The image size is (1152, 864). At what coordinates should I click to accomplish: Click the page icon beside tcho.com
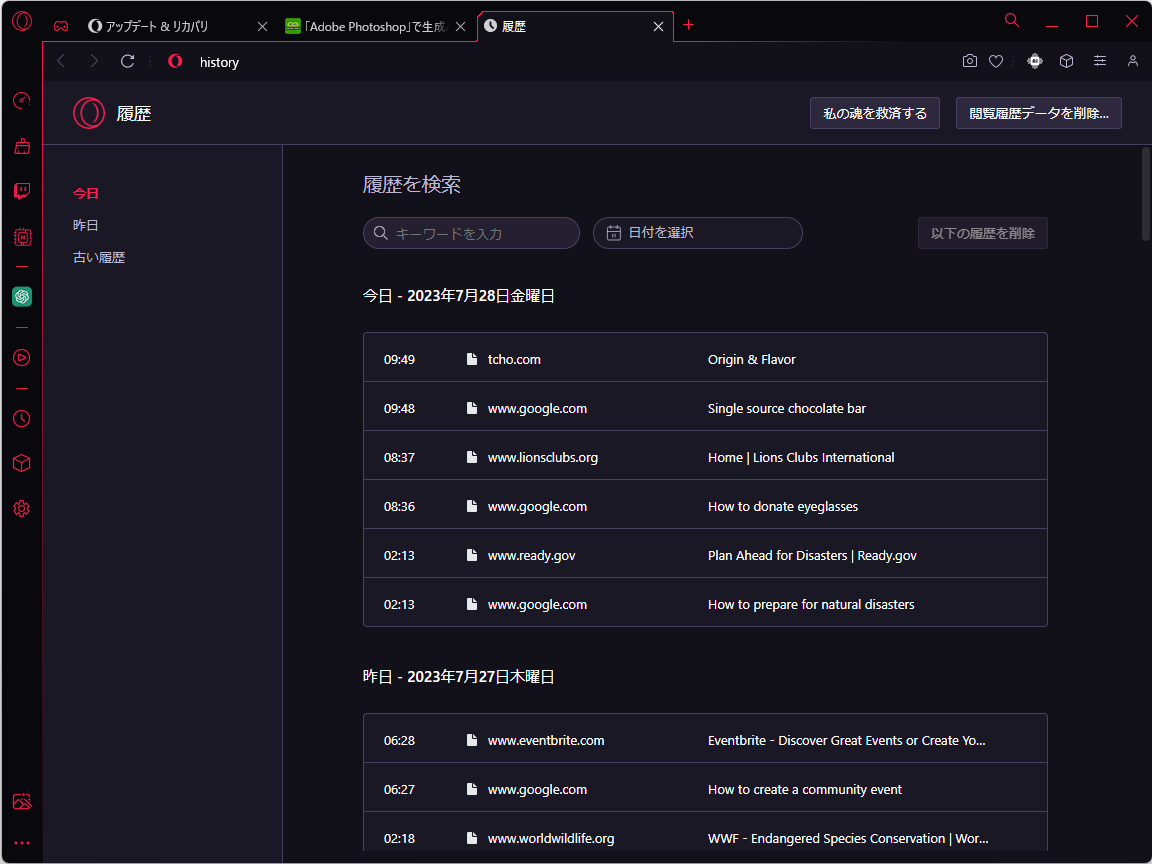point(472,359)
